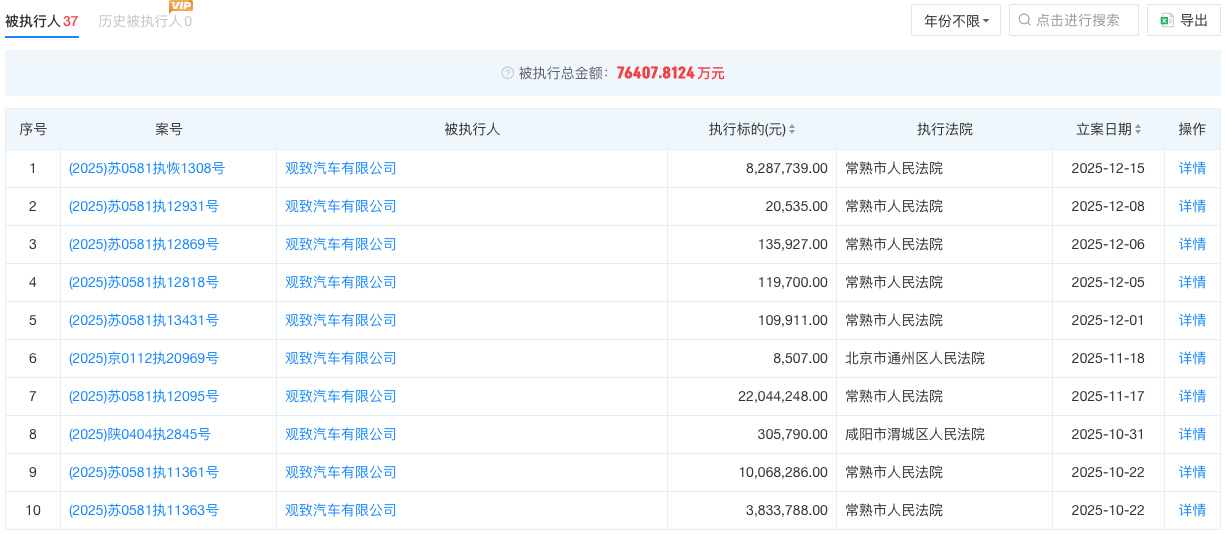Screen dimensions: 1226x535
Task: Click the 被执行人 column header
Action: pyautogui.click(x=472, y=129)
